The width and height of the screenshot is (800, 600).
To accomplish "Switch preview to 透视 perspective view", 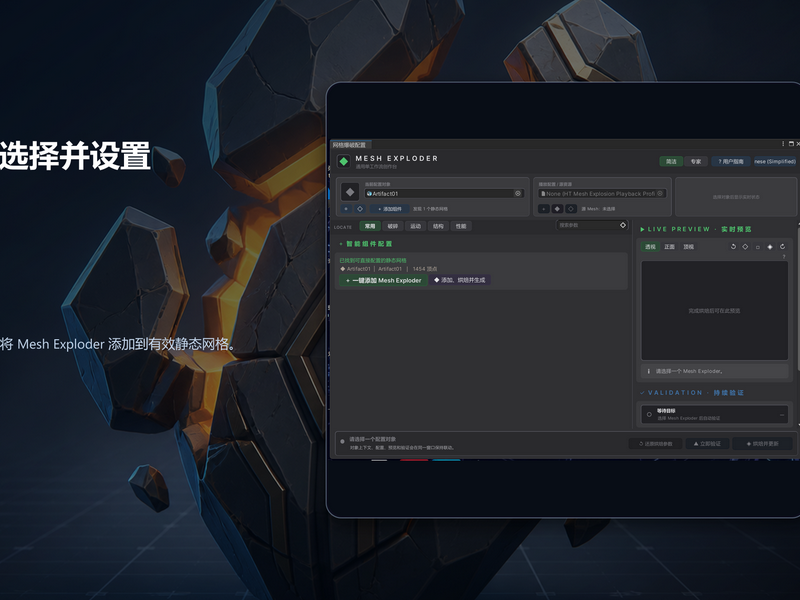I will coord(650,246).
